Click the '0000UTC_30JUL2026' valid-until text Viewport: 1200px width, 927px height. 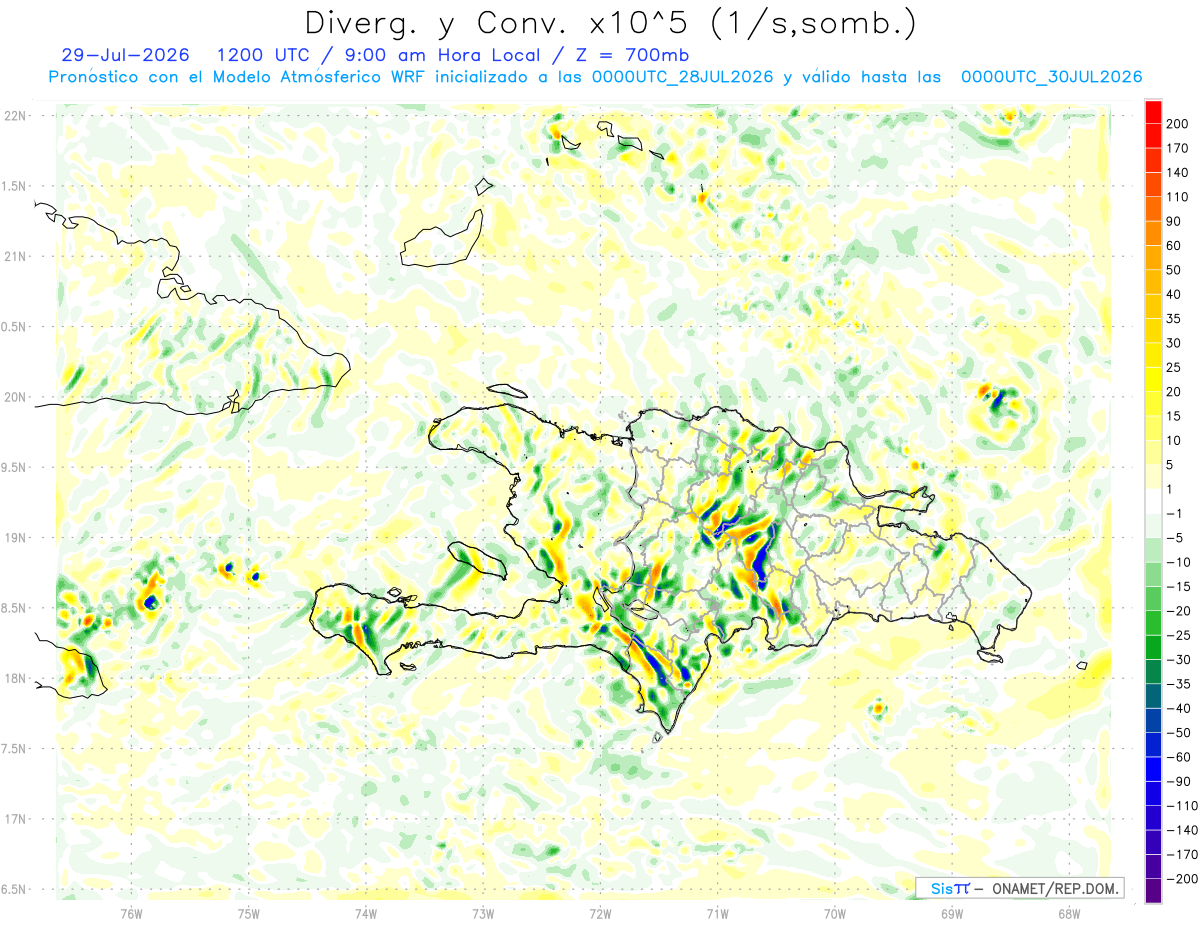[x=1051, y=77]
